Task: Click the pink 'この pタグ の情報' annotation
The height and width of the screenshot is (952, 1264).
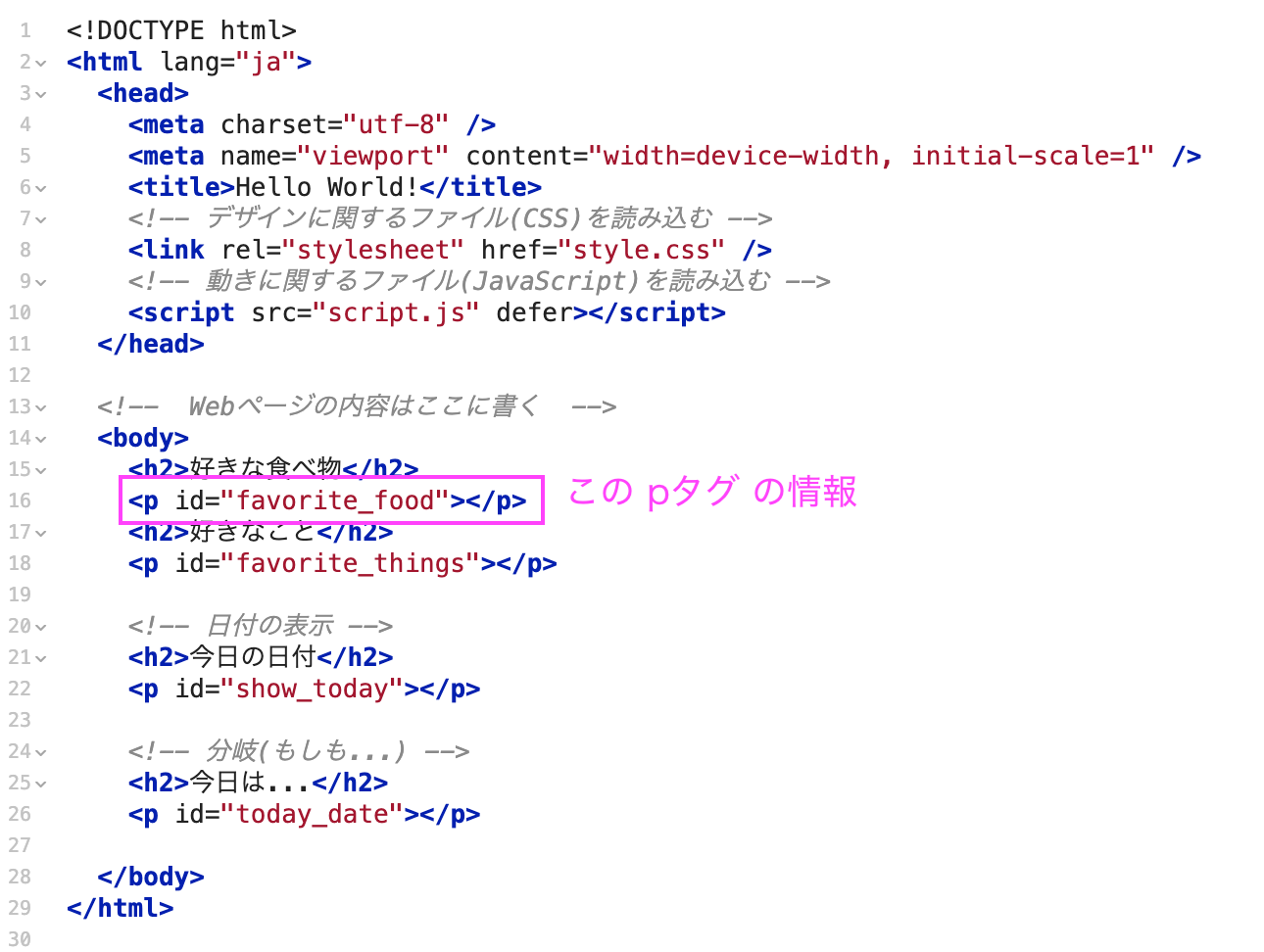Action: click(712, 491)
